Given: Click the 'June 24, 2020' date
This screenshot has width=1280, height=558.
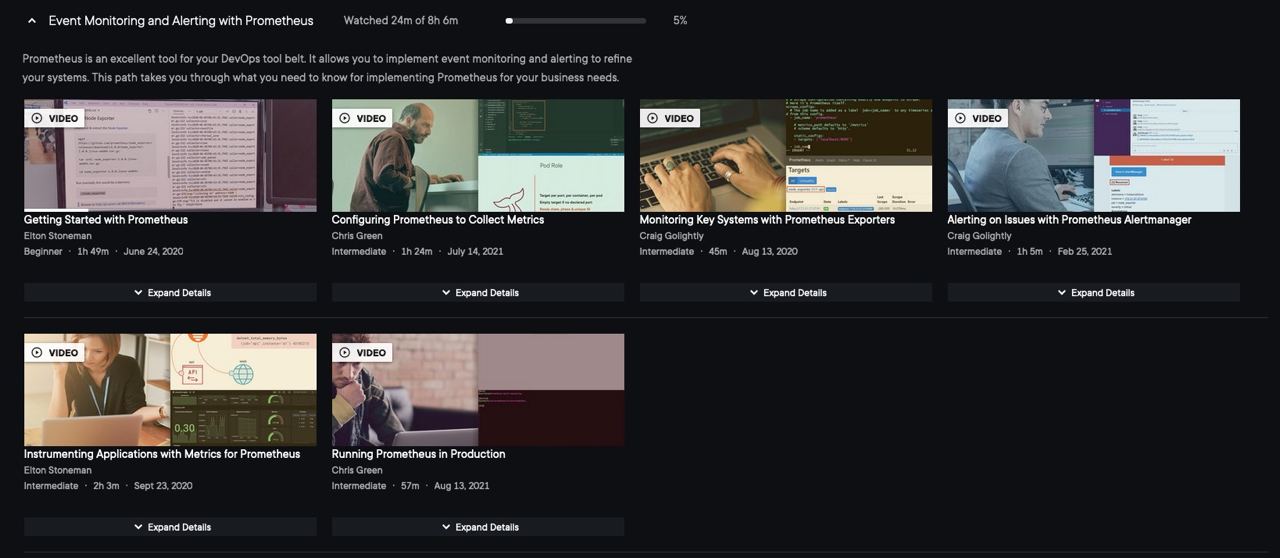Looking at the screenshot, I should (x=153, y=252).
